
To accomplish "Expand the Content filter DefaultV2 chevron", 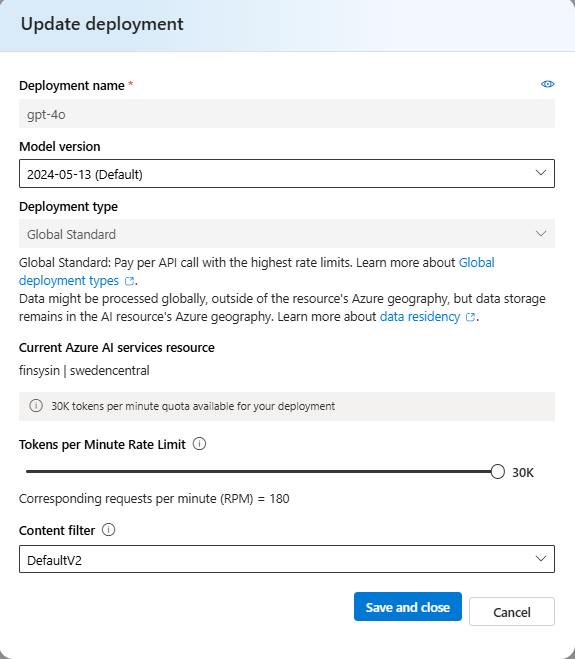I will coord(541,559).
